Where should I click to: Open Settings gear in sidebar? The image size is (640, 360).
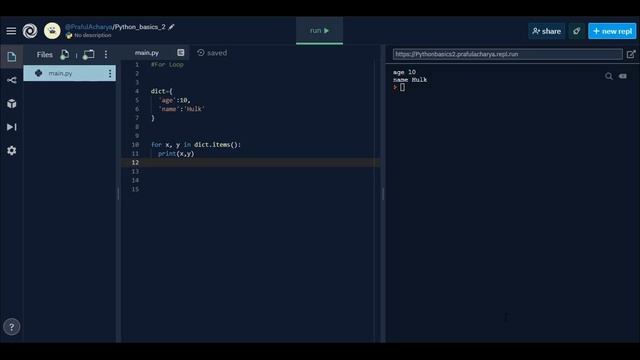tap(11, 151)
